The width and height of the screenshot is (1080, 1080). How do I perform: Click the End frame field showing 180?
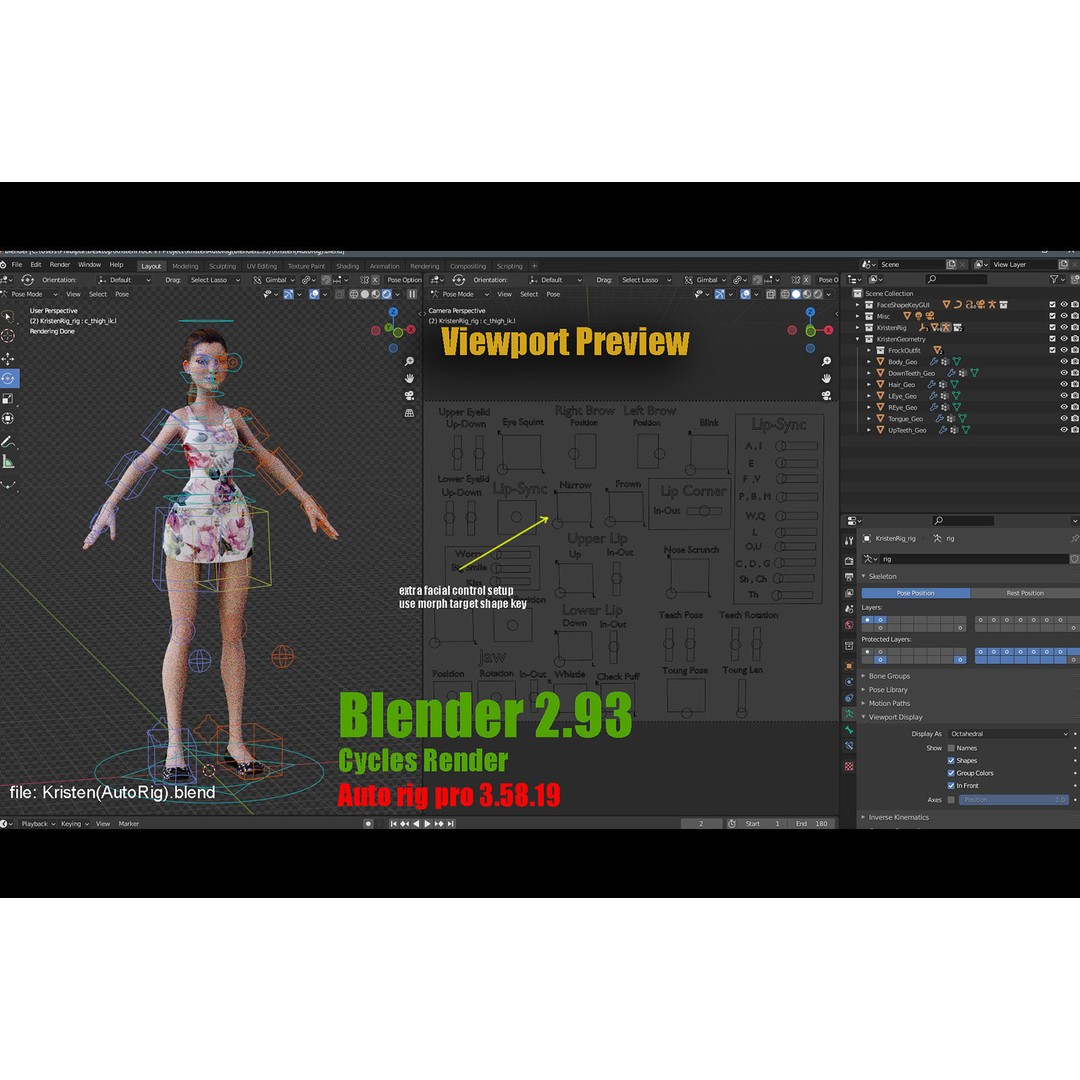pyautogui.click(x=813, y=824)
